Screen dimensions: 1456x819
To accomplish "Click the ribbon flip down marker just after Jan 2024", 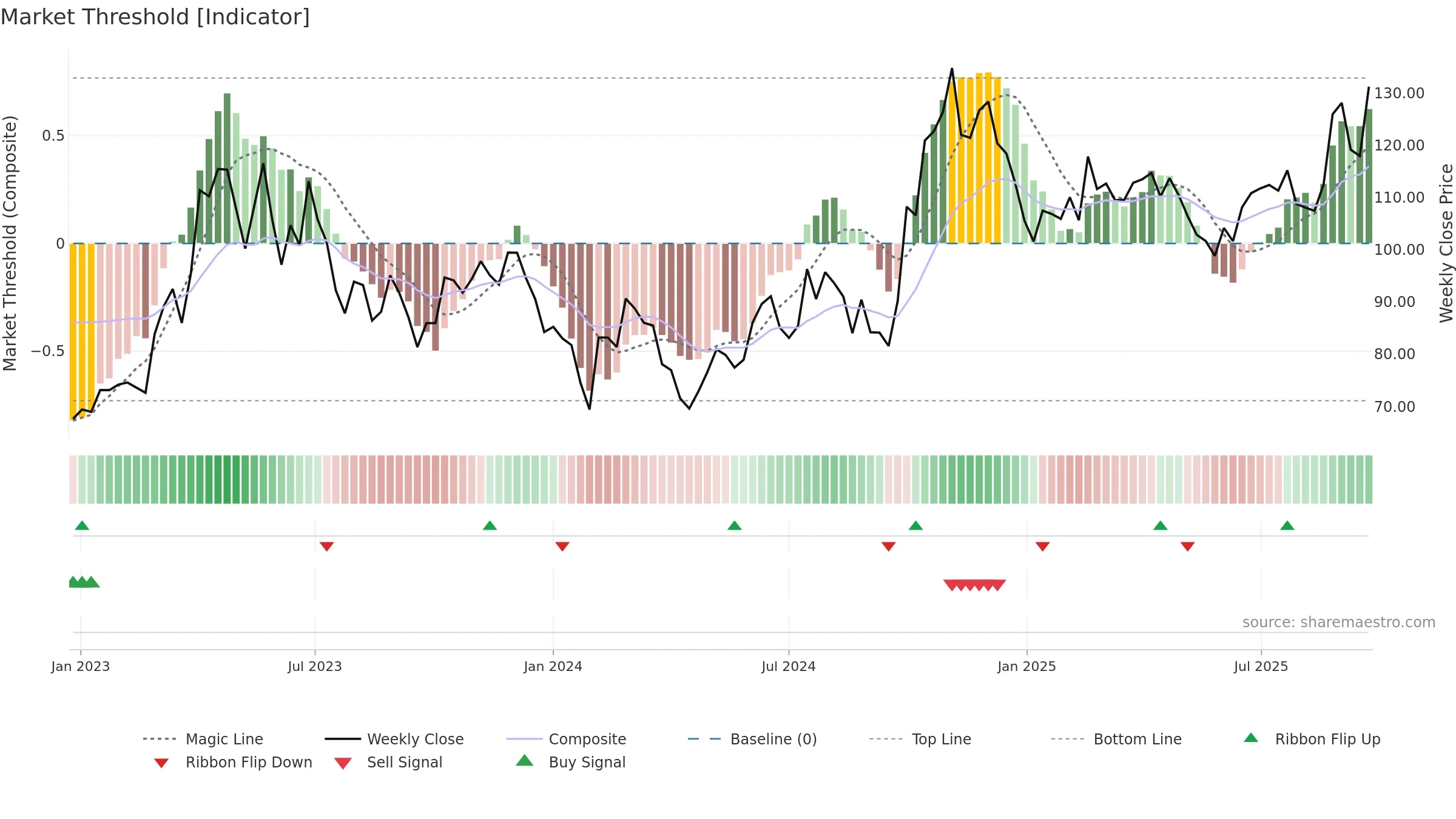I will pyautogui.click(x=562, y=547).
